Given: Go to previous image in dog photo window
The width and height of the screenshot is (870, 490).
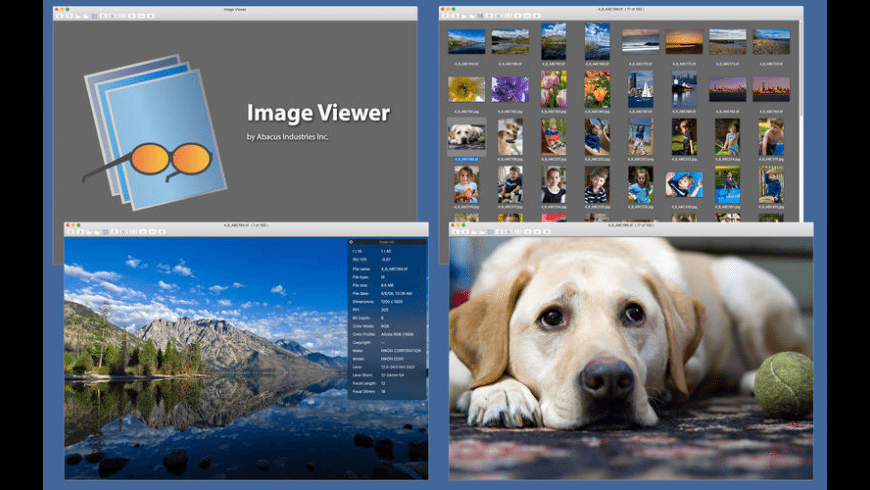Looking at the screenshot, I should click(456, 232).
